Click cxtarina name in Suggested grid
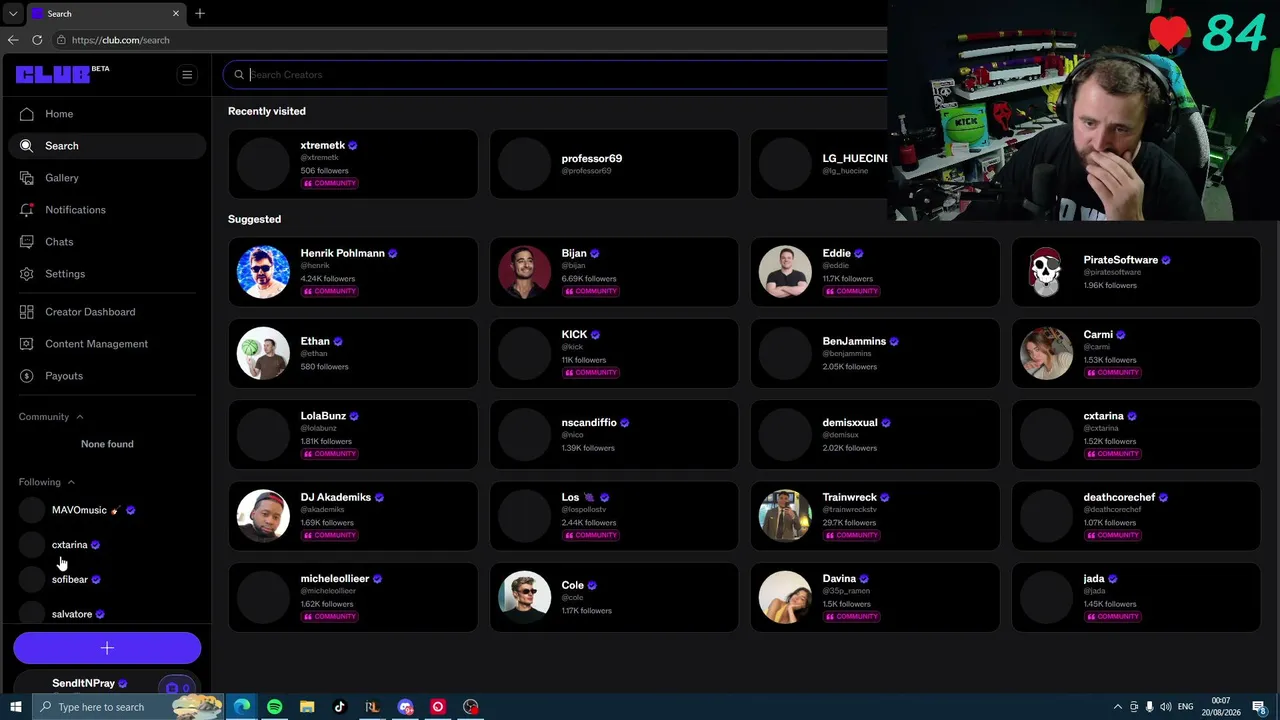Viewport: 1280px width, 720px height. point(1104,416)
